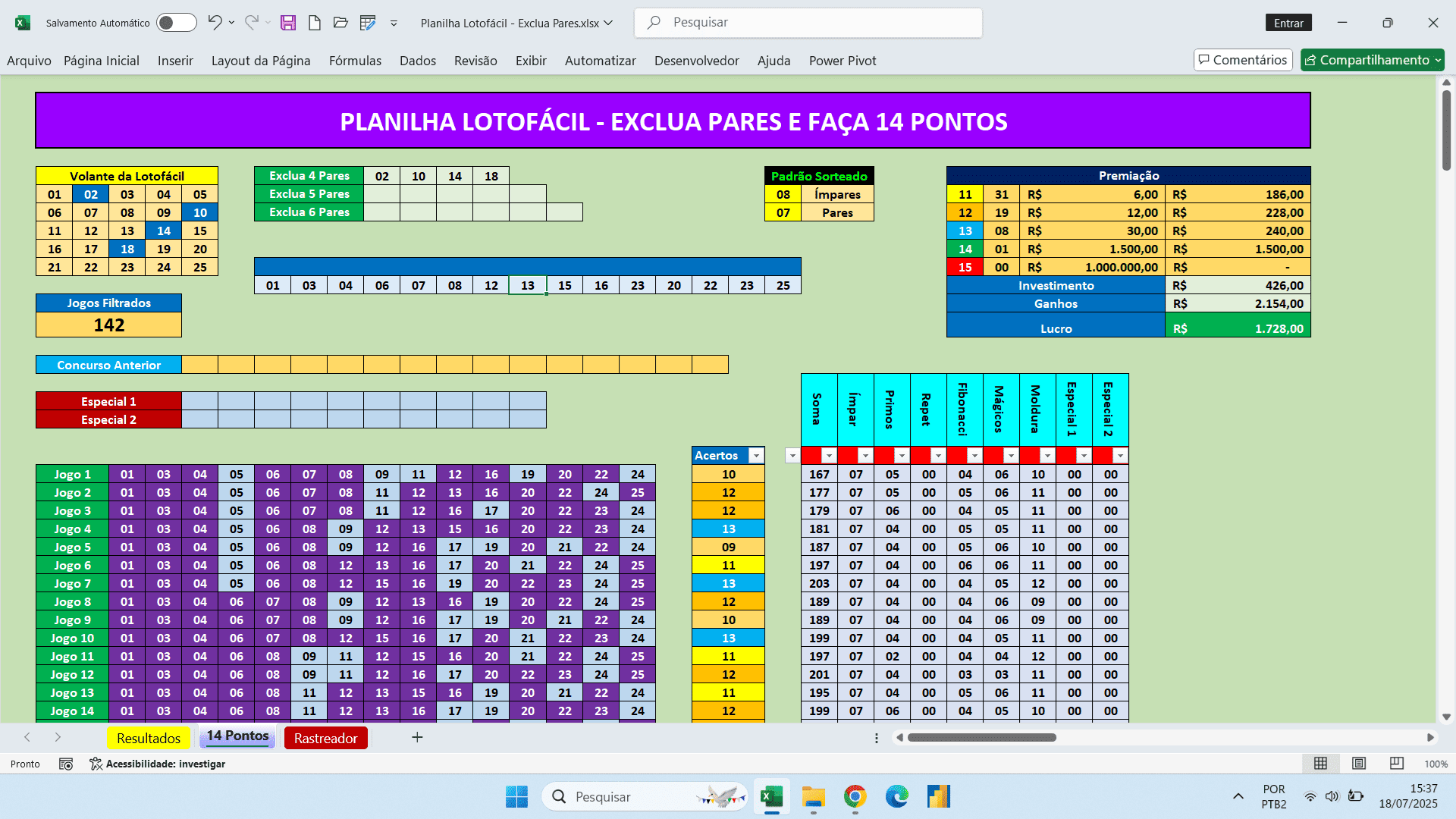The width and height of the screenshot is (1456, 819).
Task: Open the Acertos filter dropdown
Action: coord(756,456)
